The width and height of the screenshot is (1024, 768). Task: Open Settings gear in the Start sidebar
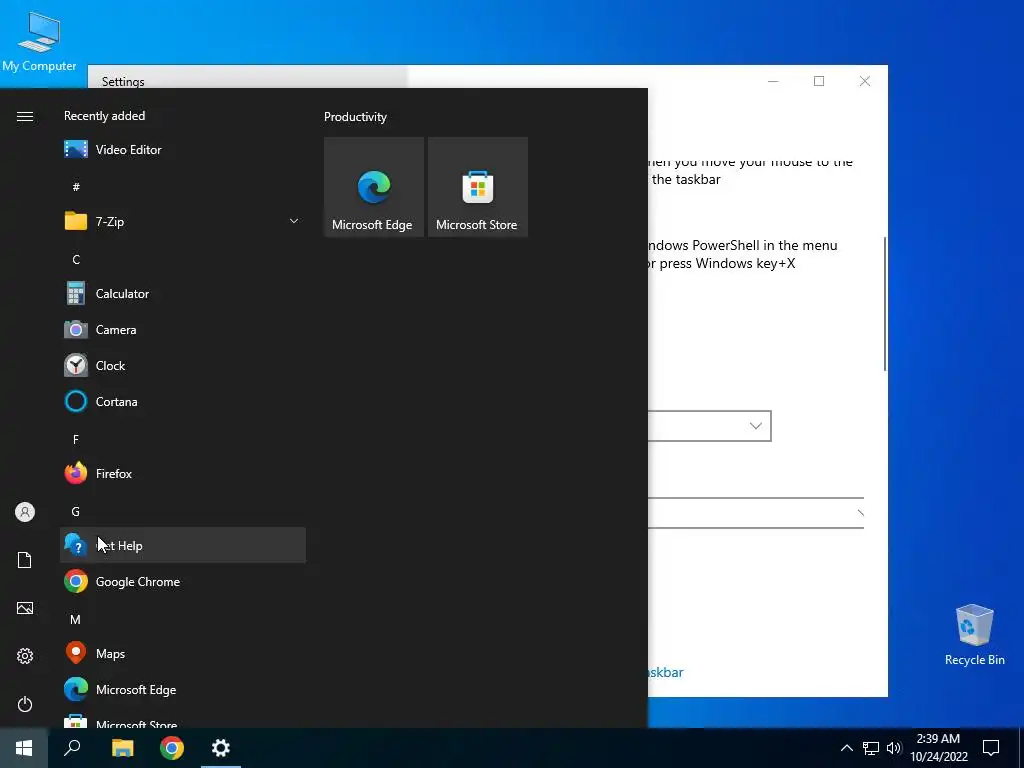25,656
